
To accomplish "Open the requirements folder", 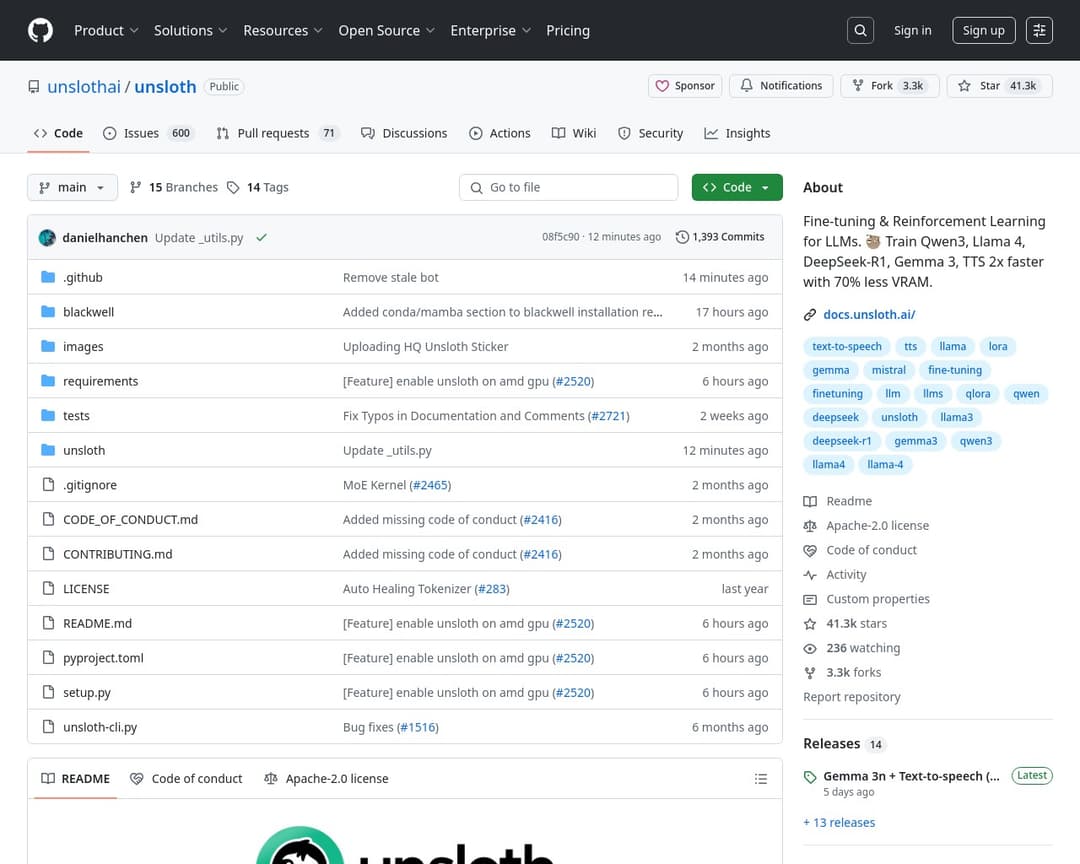I will click(x=101, y=381).
